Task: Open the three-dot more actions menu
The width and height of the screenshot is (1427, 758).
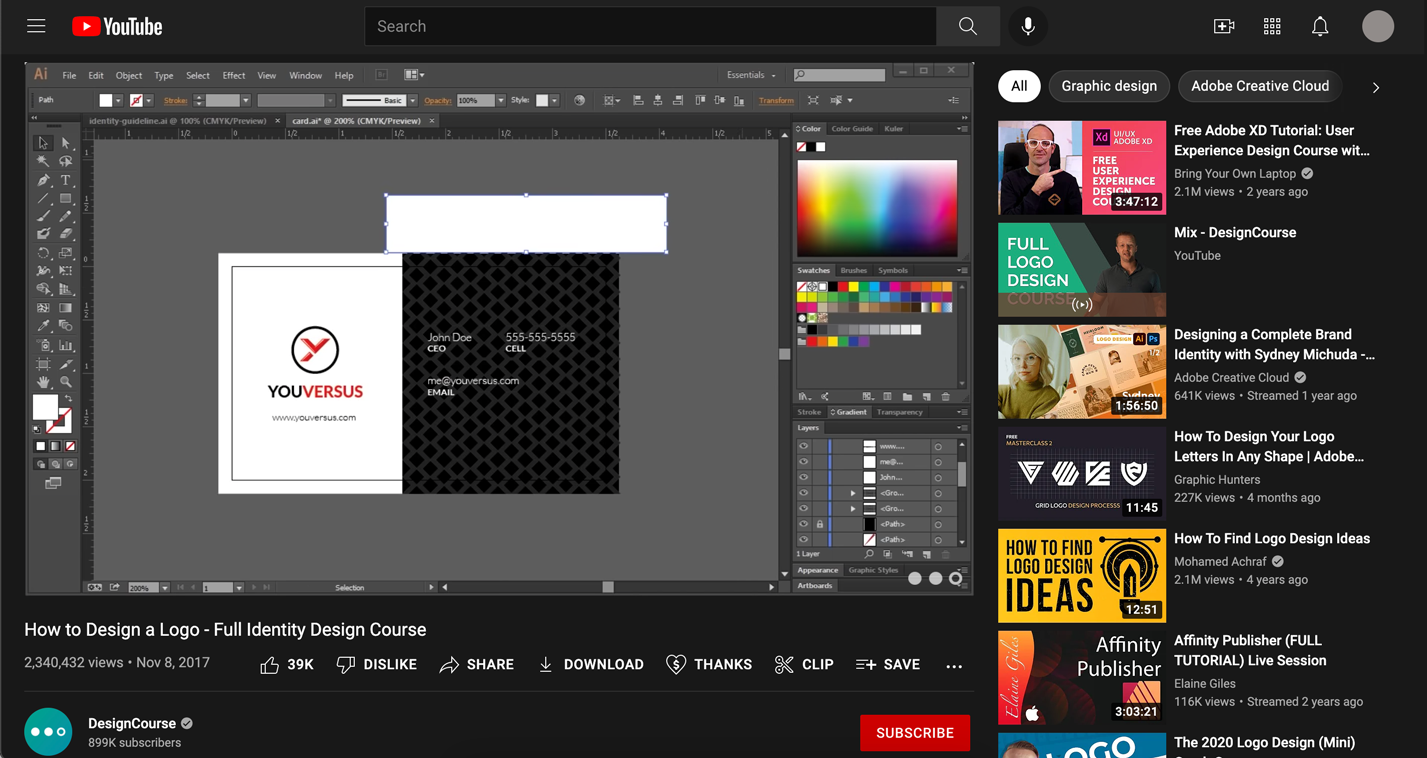Action: pos(954,666)
